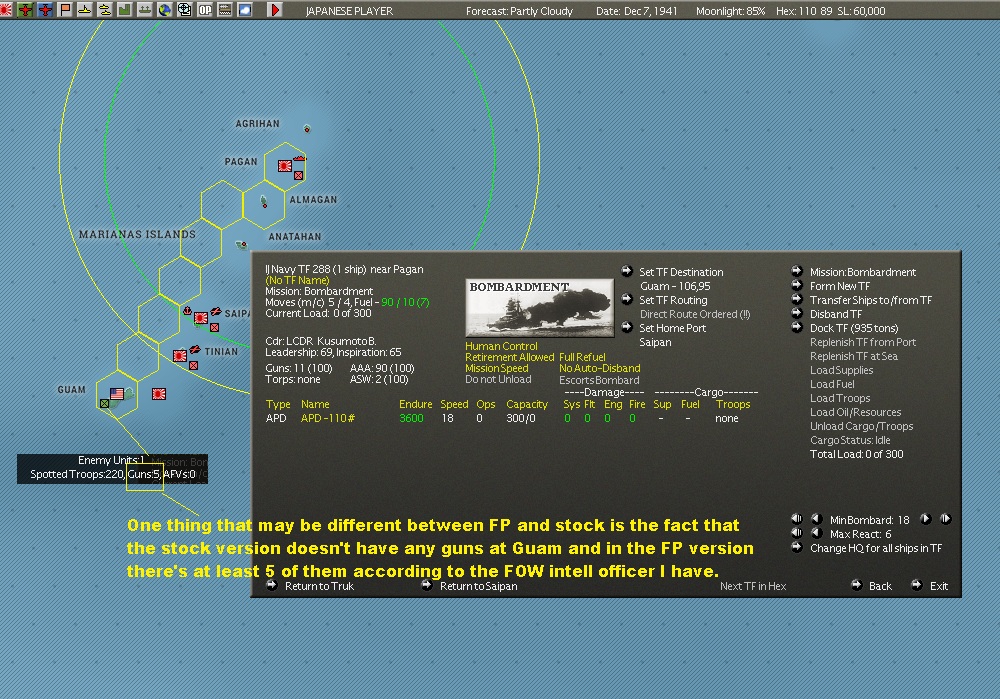Click Dock TF (935 tons)
Viewport: 1000px width, 699px height.
(854, 328)
